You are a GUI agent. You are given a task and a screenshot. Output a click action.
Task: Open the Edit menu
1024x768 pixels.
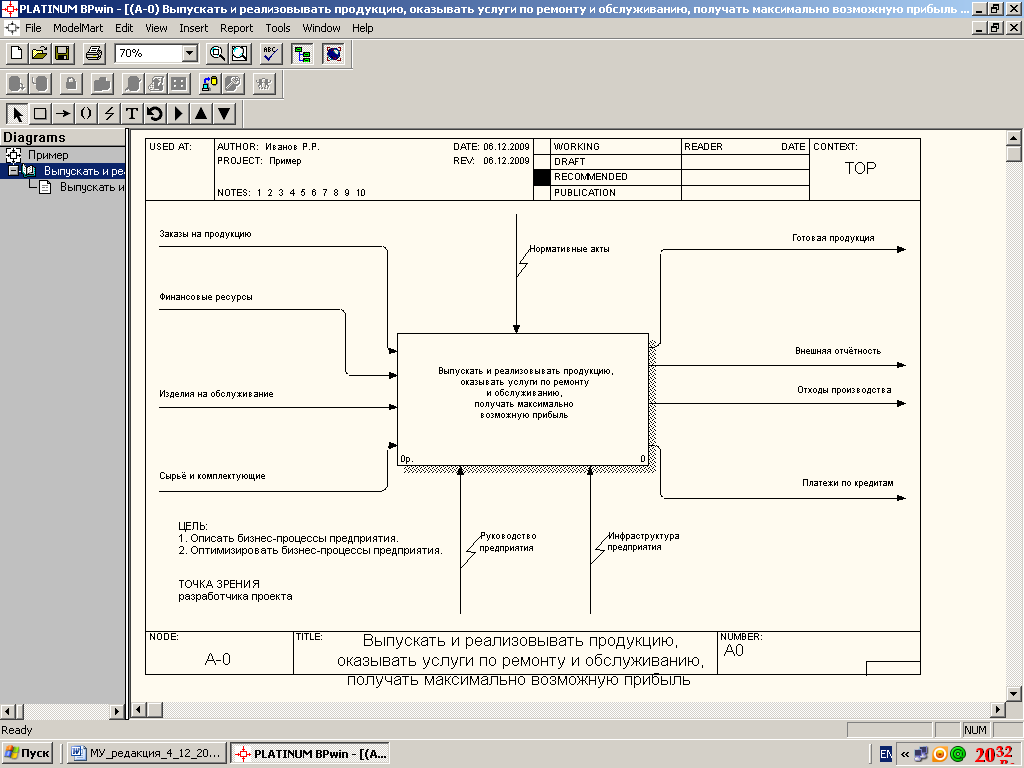(x=123, y=28)
